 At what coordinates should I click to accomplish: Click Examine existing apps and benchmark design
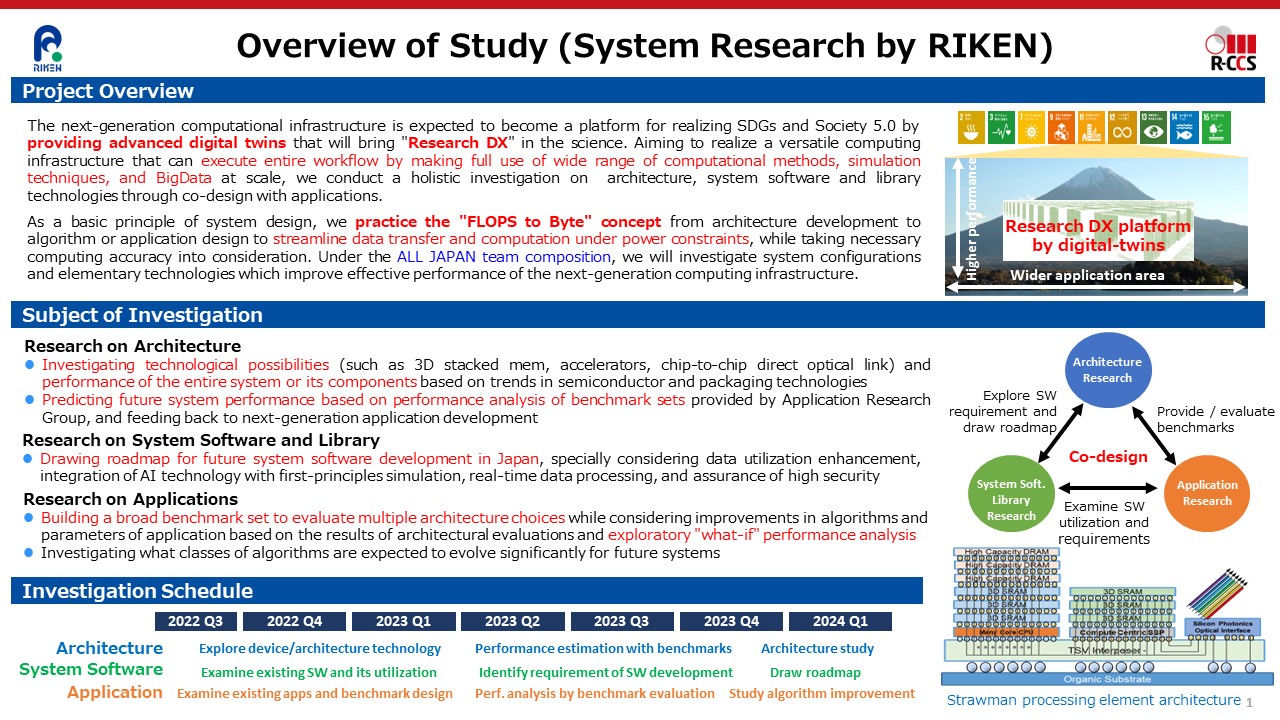(x=315, y=694)
